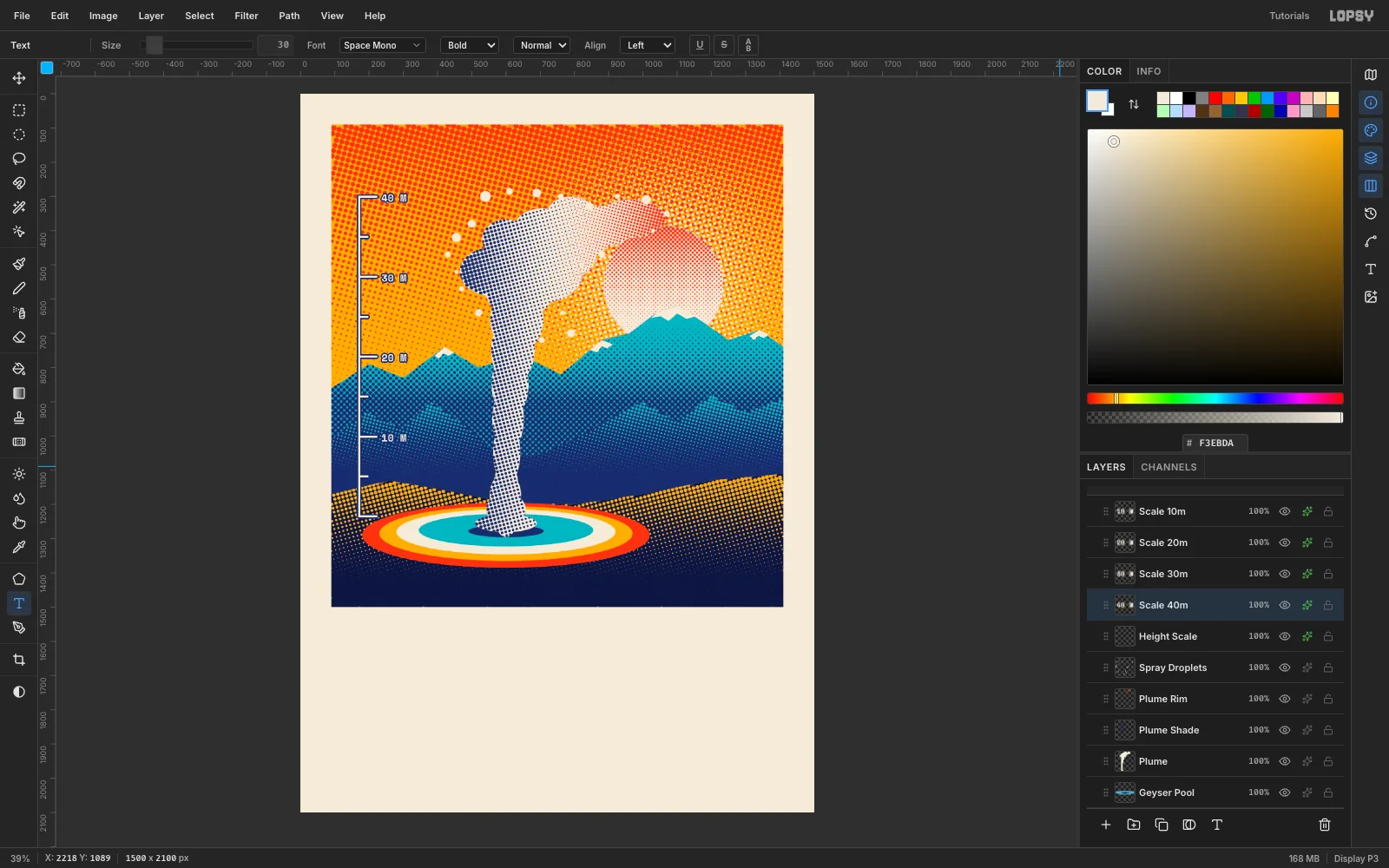
Task: Switch to the Channels tab
Action: [1168, 467]
